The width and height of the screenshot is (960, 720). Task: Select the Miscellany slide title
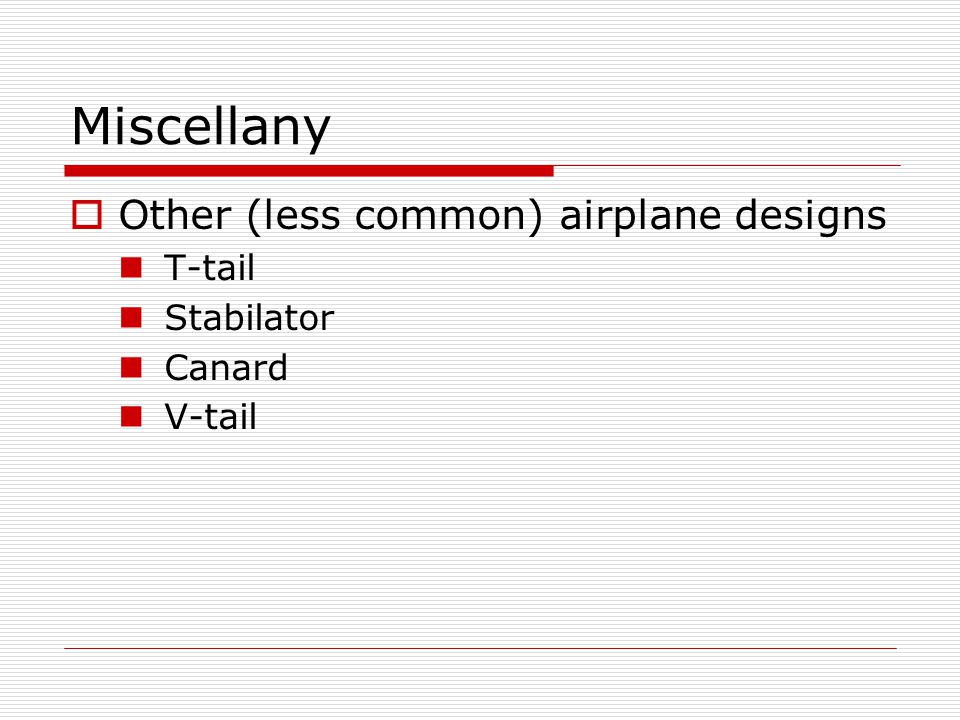pyautogui.click(x=201, y=127)
